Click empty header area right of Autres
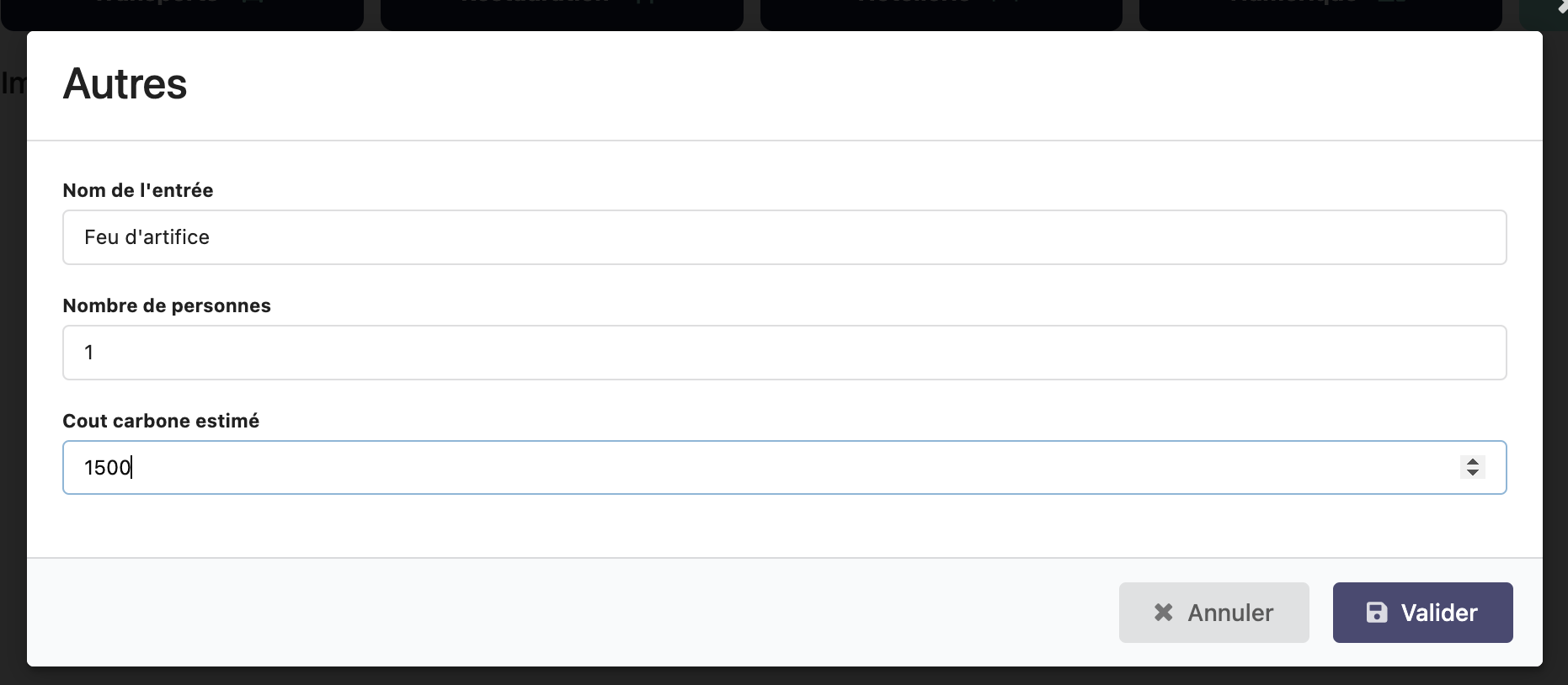 pyautogui.click(x=842, y=84)
